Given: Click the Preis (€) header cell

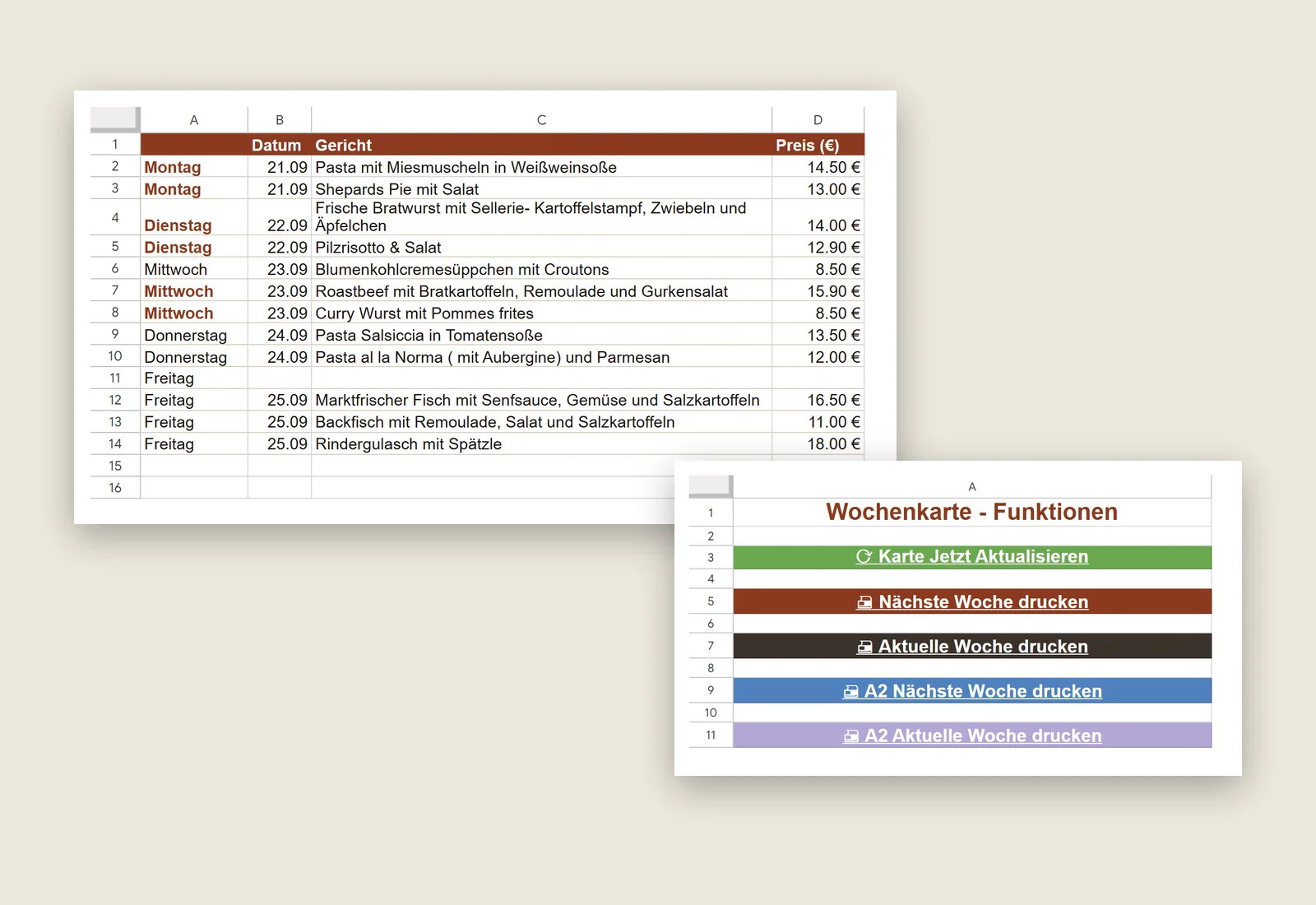Looking at the screenshot, I should coord(818,145).
